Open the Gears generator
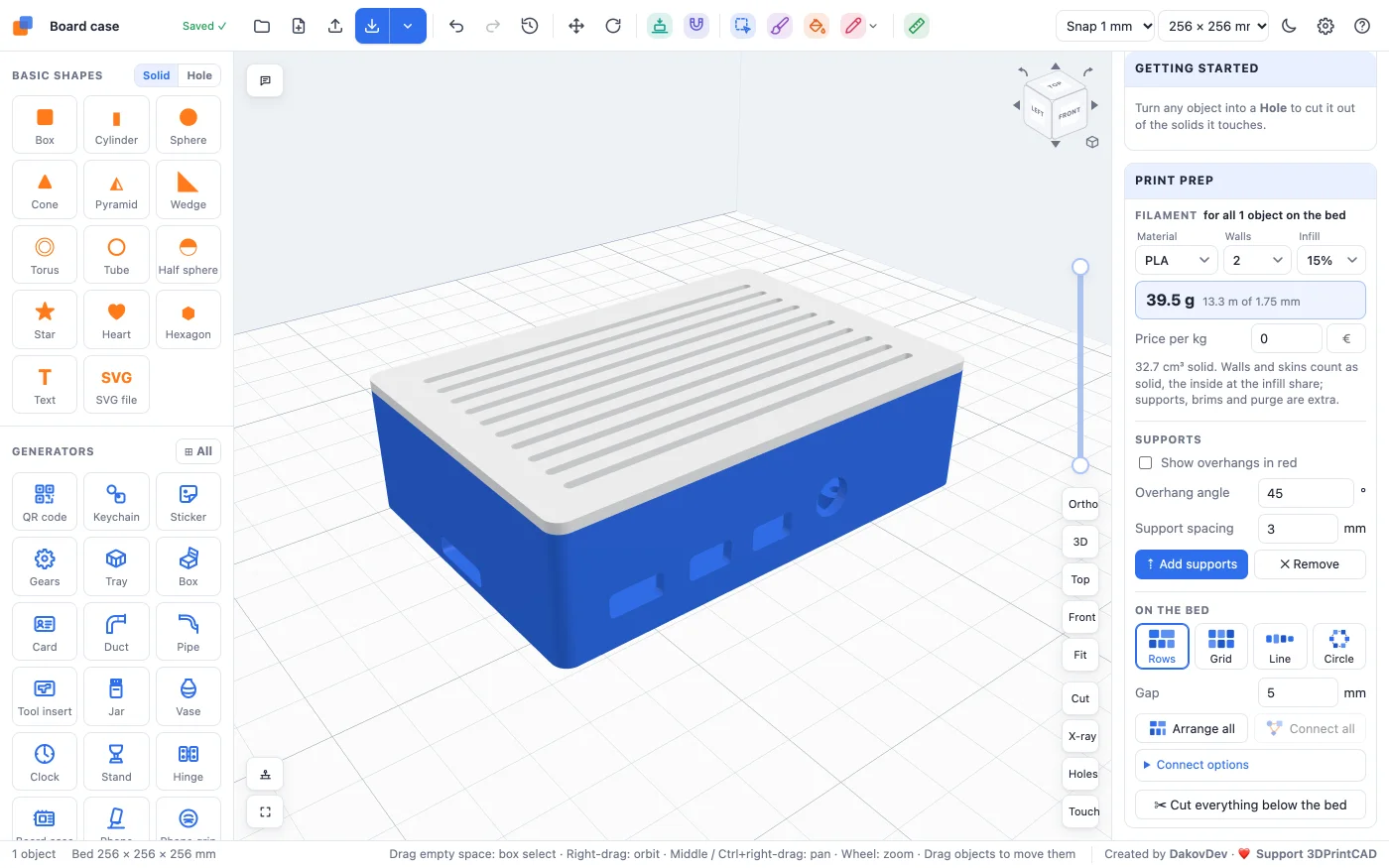This screenshot has width=1389, height=868. pos(45,566)
